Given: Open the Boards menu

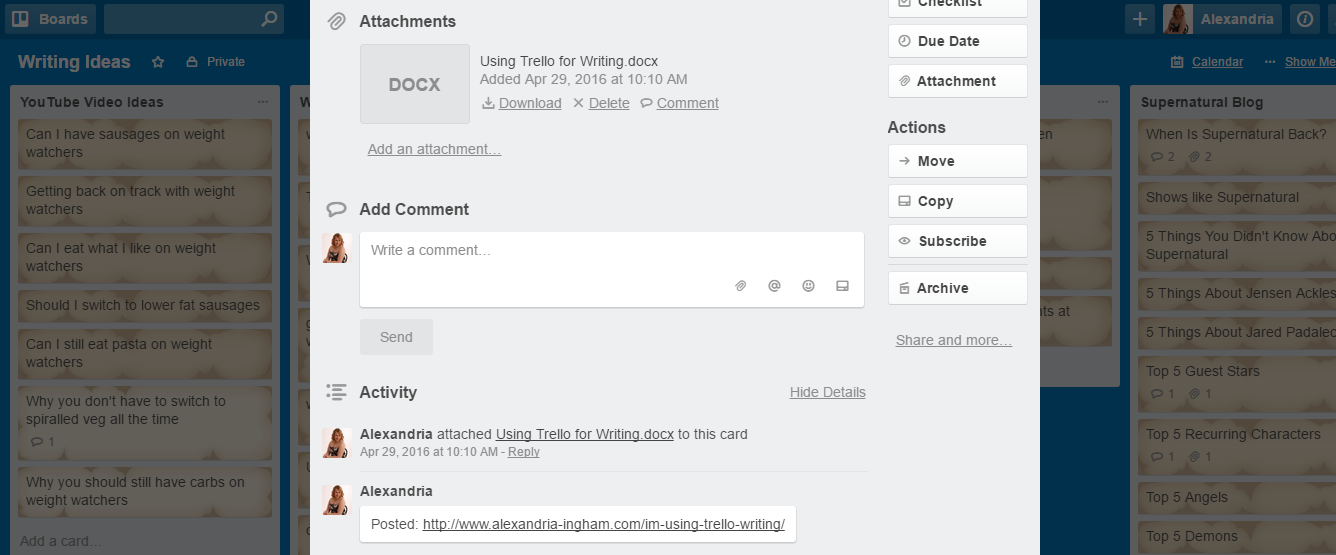Looking at the screenshot, I should tap(49, 19).
